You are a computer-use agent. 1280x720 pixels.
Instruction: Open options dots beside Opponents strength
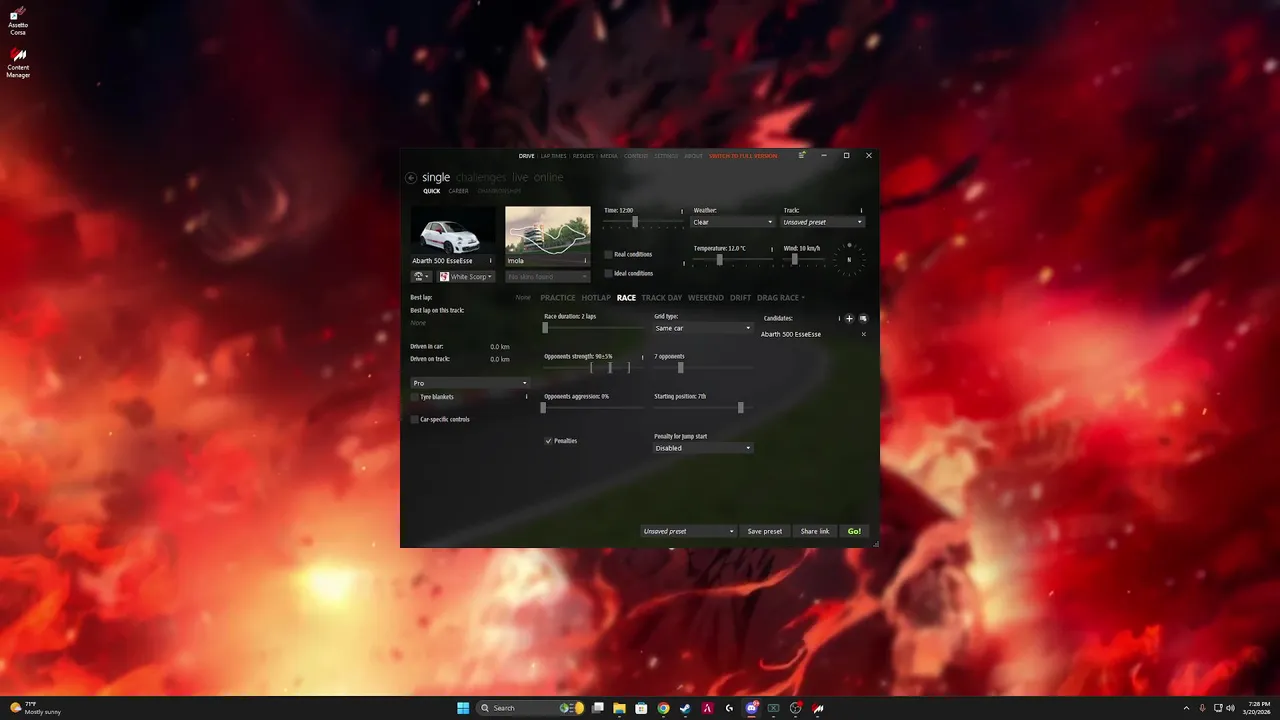coord(642,357)
